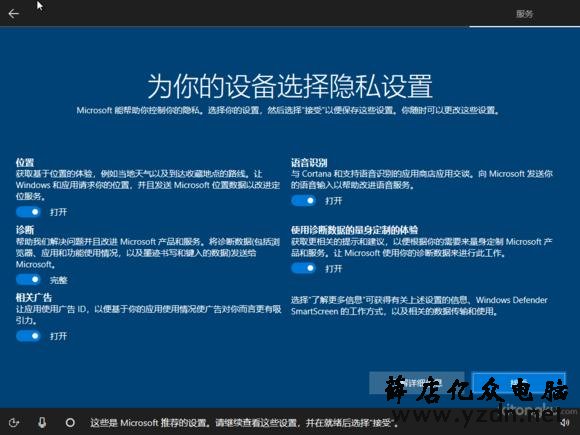The height and width of the screenshot is (435, 580).
Task: Toggle the microphone icon in bottom bar
Action: (42, 422)
